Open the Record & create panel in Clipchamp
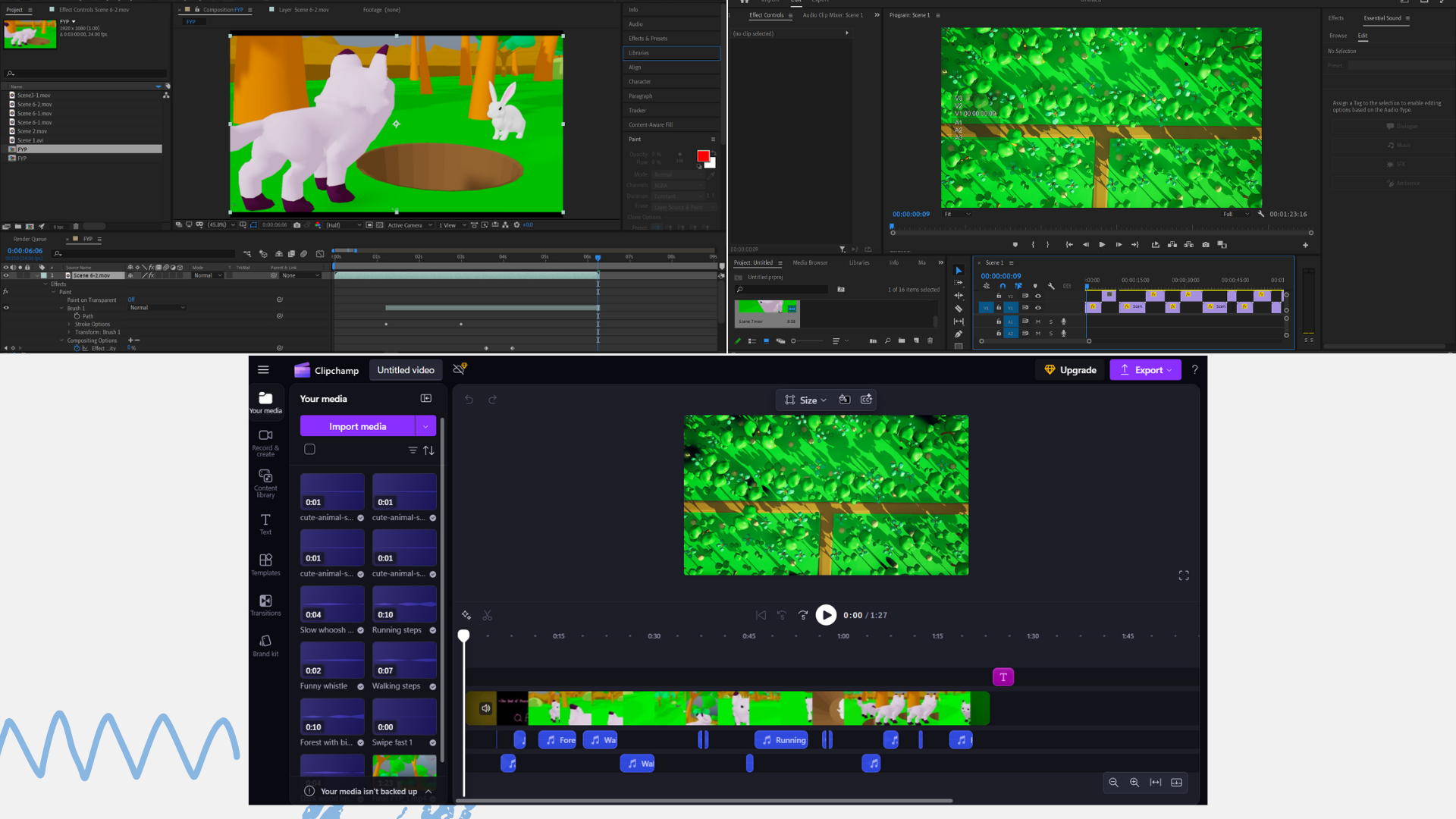The height and width of the screenshot is (819, 1456). (265, 441)
